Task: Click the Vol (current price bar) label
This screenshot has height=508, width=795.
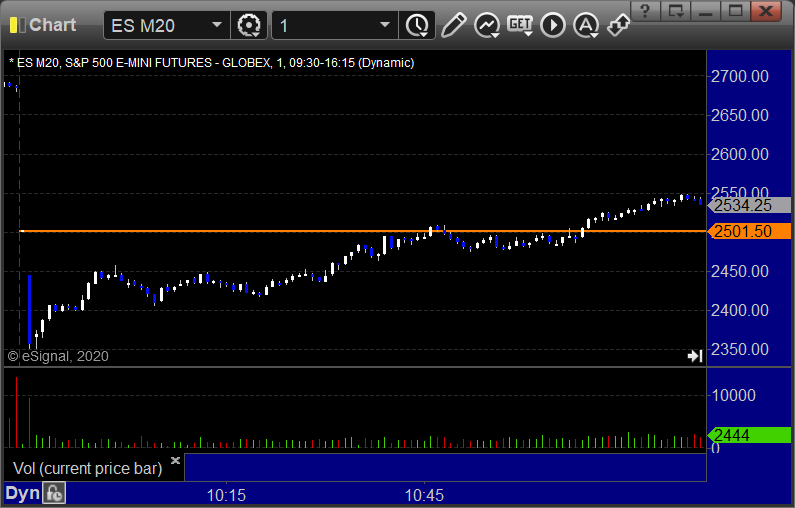Action: pyautogui.click(x=87, y=468)
